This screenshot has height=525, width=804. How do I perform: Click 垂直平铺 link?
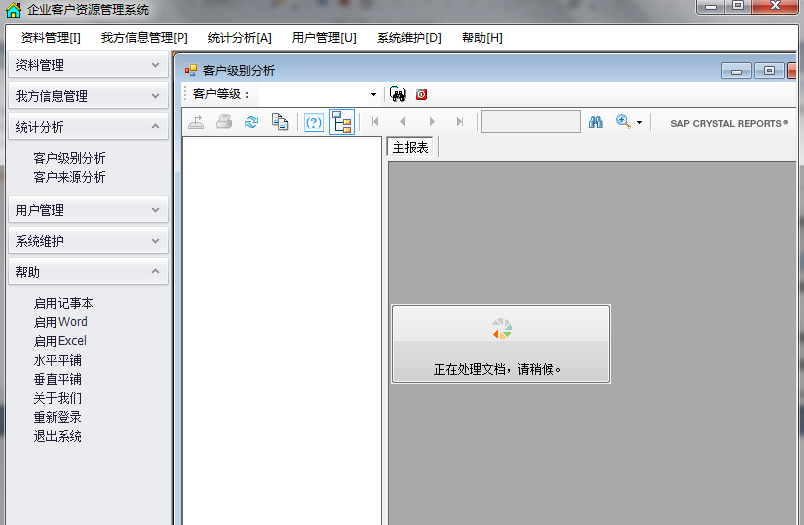(57, 379)
